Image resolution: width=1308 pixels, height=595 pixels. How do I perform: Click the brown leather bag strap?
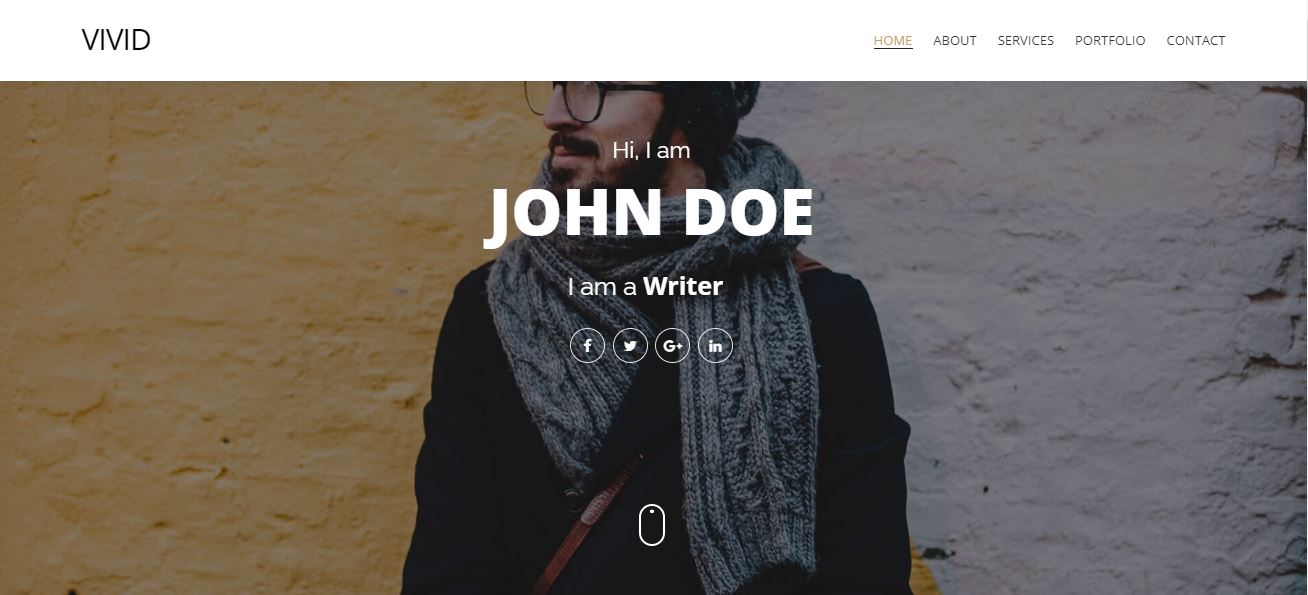[587, 525]
